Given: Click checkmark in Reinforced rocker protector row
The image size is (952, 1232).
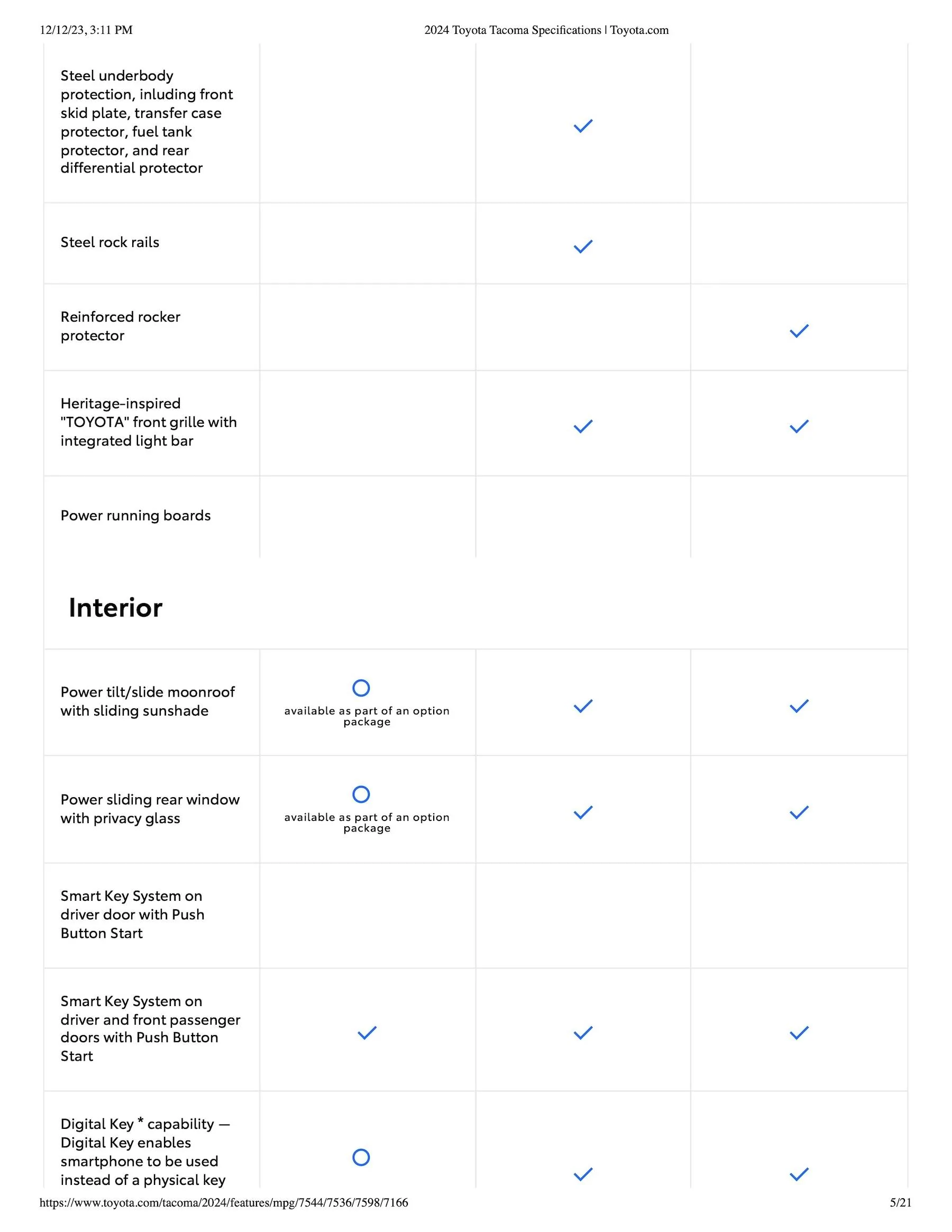Looking at the screenshot, I should click(x=799, y=331).
